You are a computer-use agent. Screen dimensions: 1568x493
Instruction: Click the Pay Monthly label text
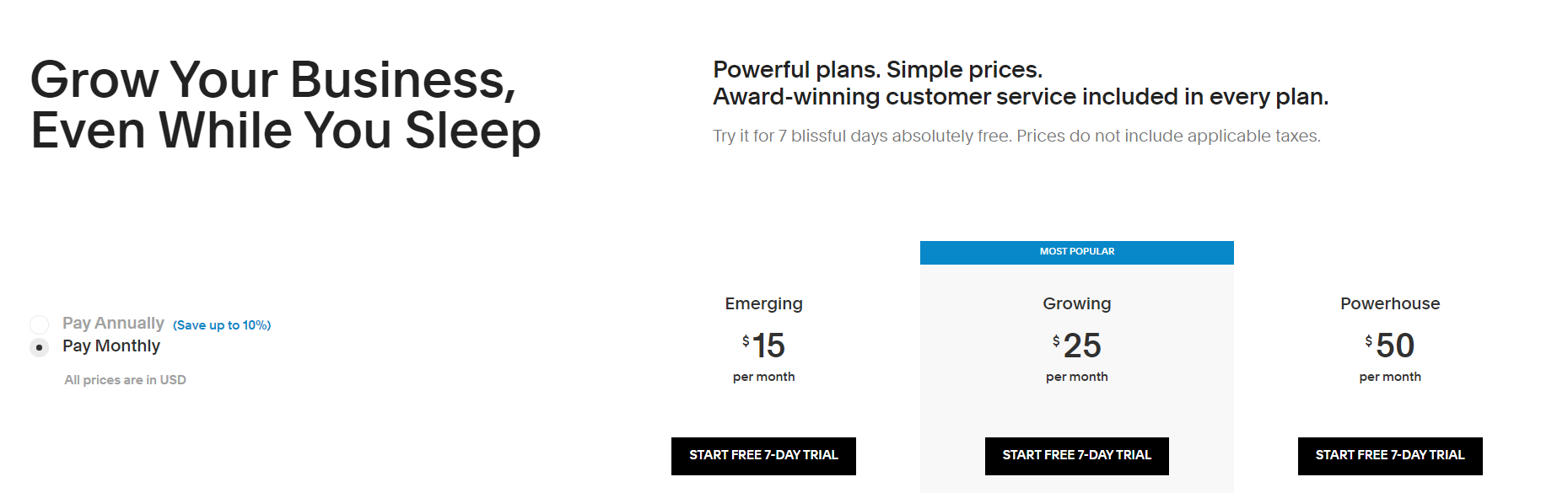(x=111, y=346)
